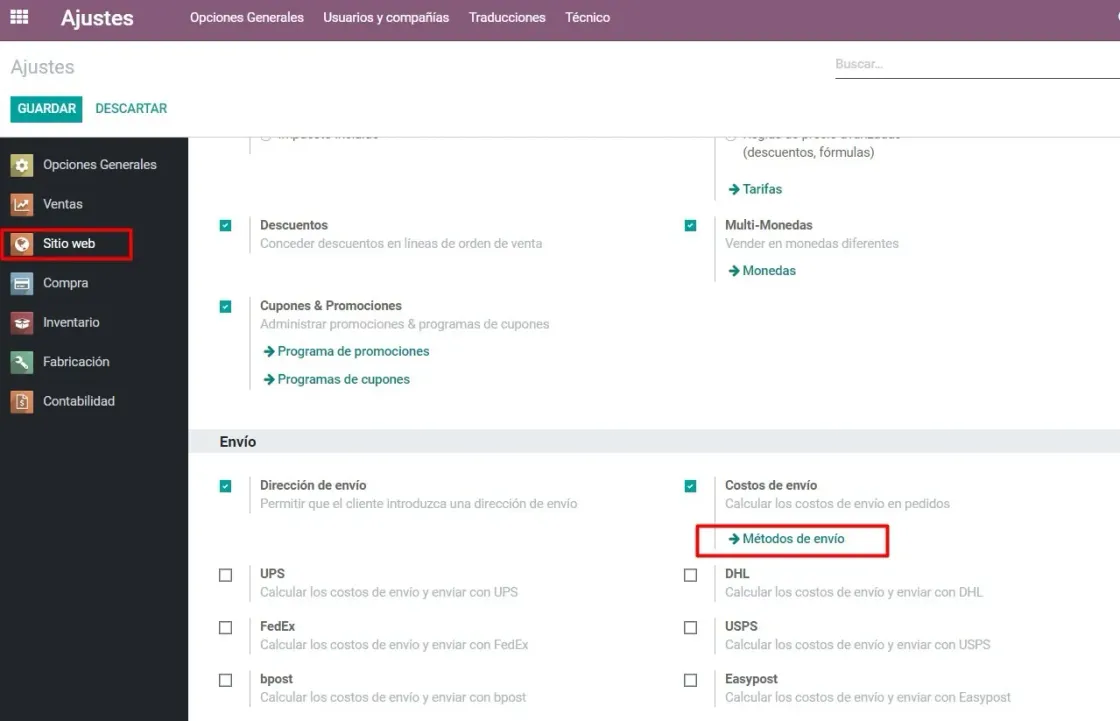
Task: Enable the Easypost shipping checkbox
Action: (690, 680)
